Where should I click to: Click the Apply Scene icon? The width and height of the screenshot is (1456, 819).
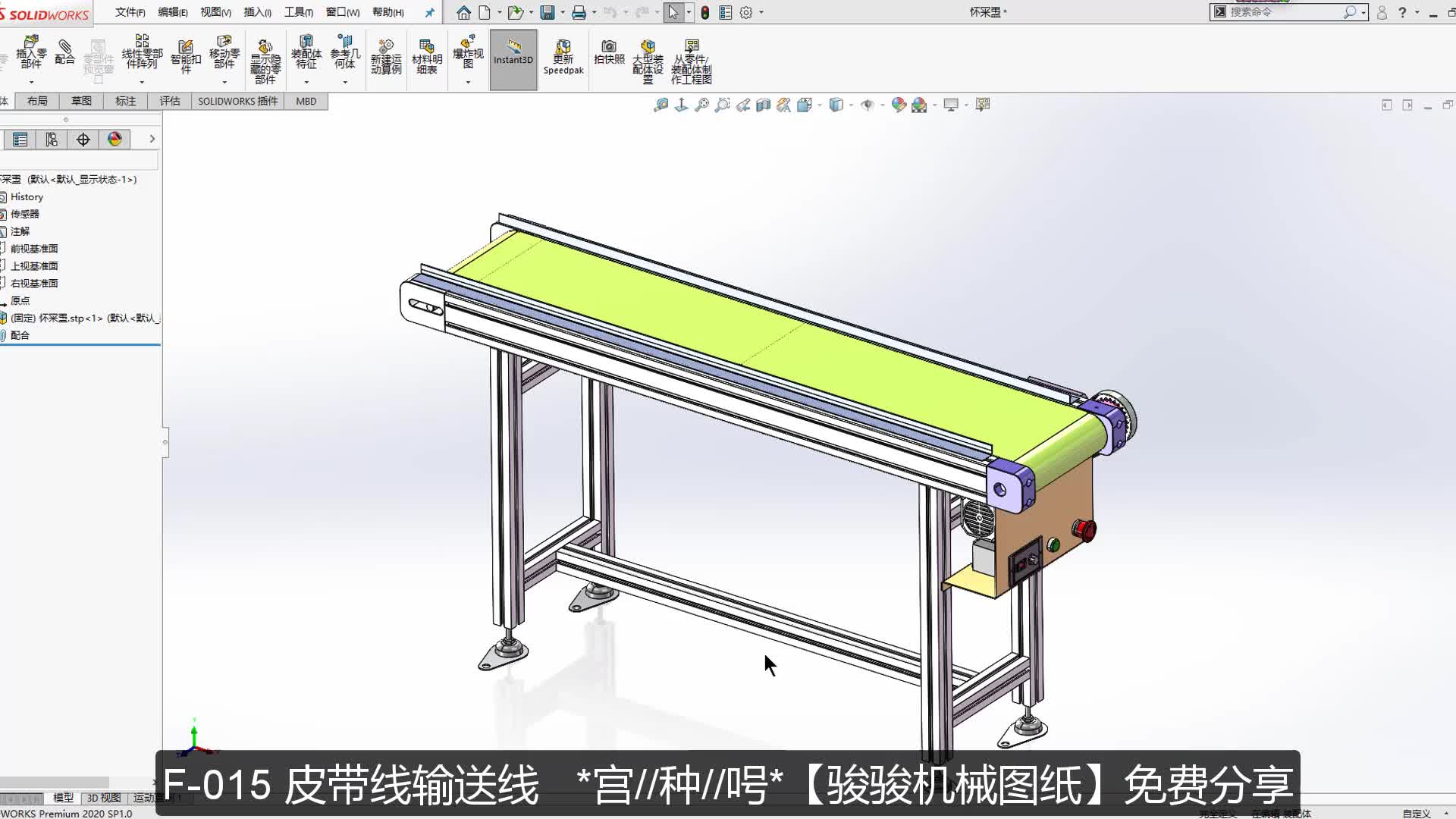919,105
